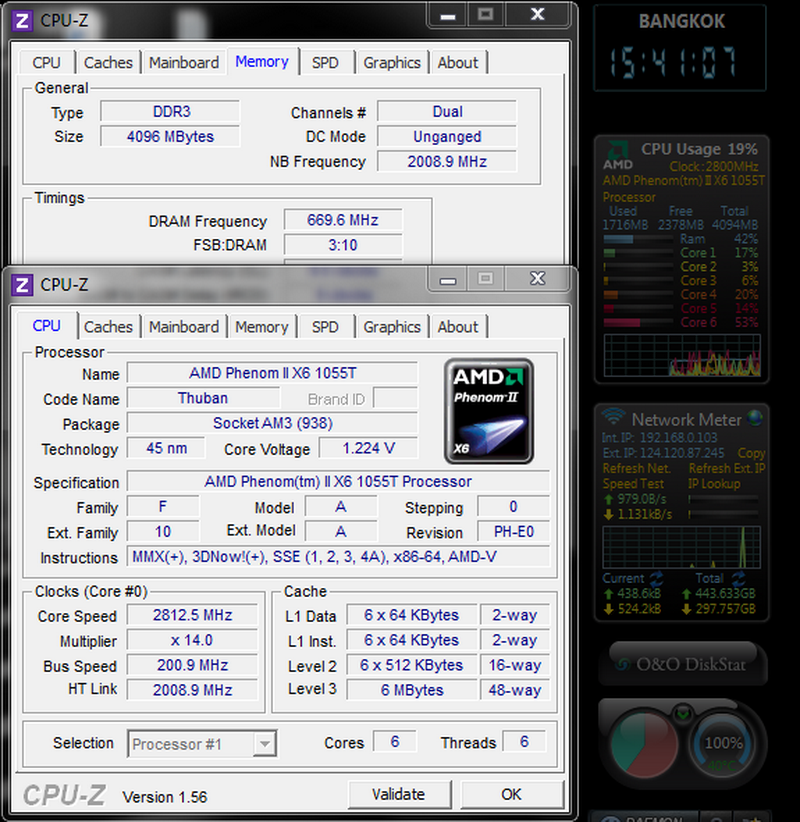Click the 100% circular gauge dial
Viewport: 800px width, 822px height.
coord(723,744)
